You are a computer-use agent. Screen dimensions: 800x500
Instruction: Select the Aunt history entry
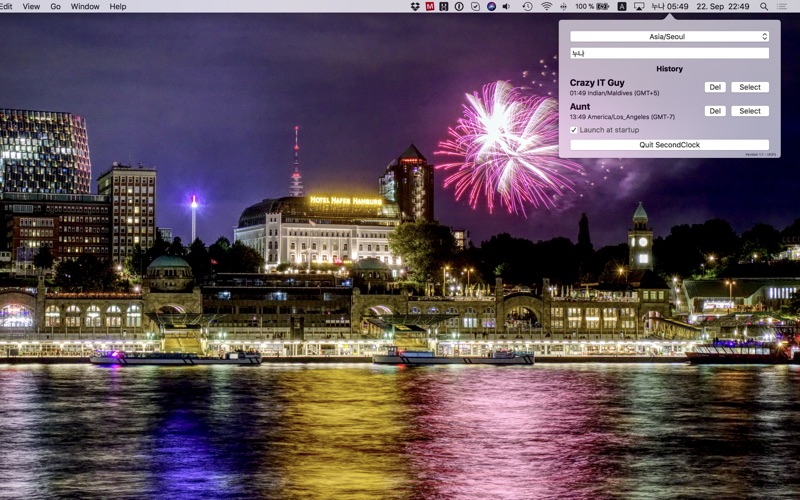tap(749, 111)
